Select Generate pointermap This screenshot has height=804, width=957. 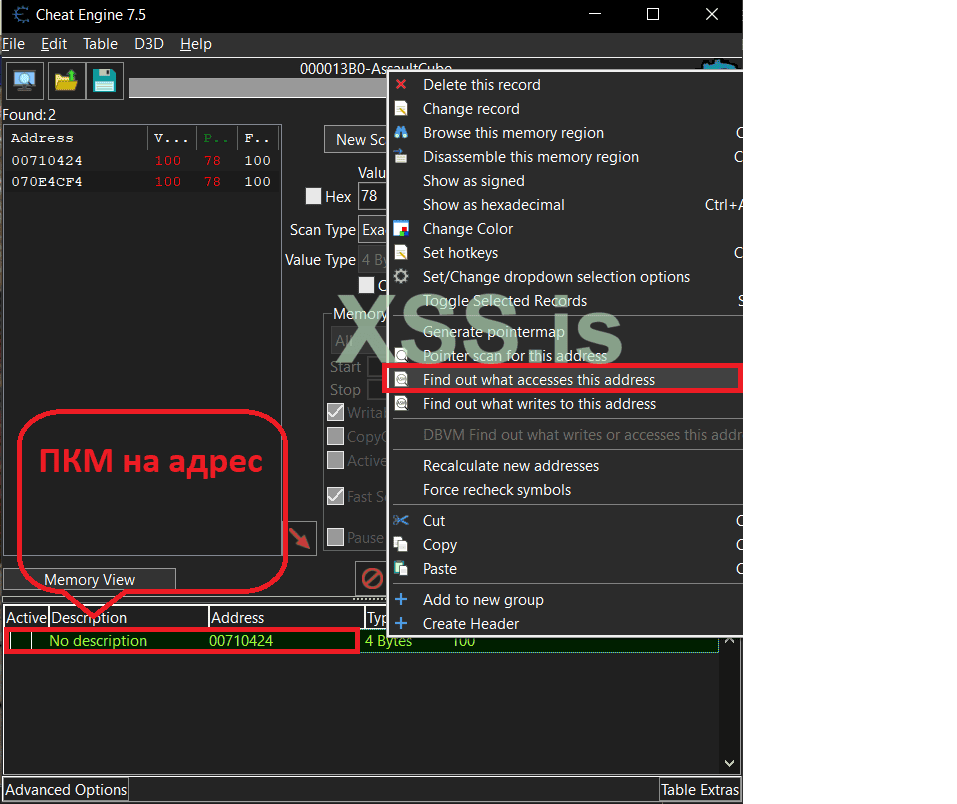(565, 331)
